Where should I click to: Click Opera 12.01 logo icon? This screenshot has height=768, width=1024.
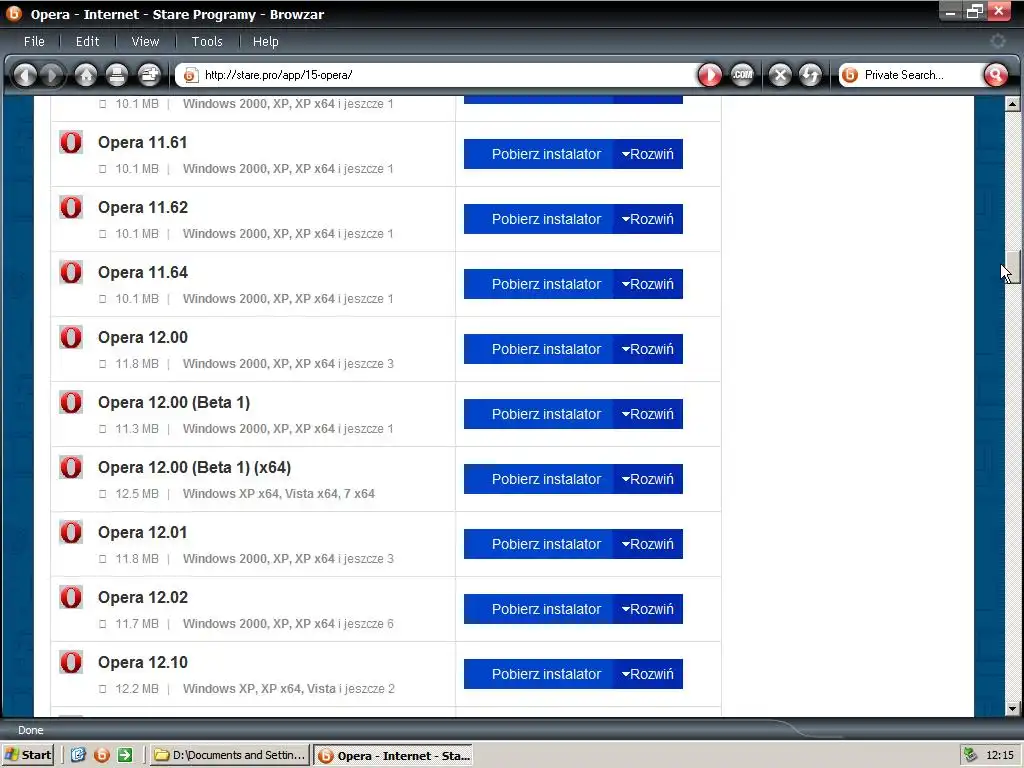tap(71, 532)
